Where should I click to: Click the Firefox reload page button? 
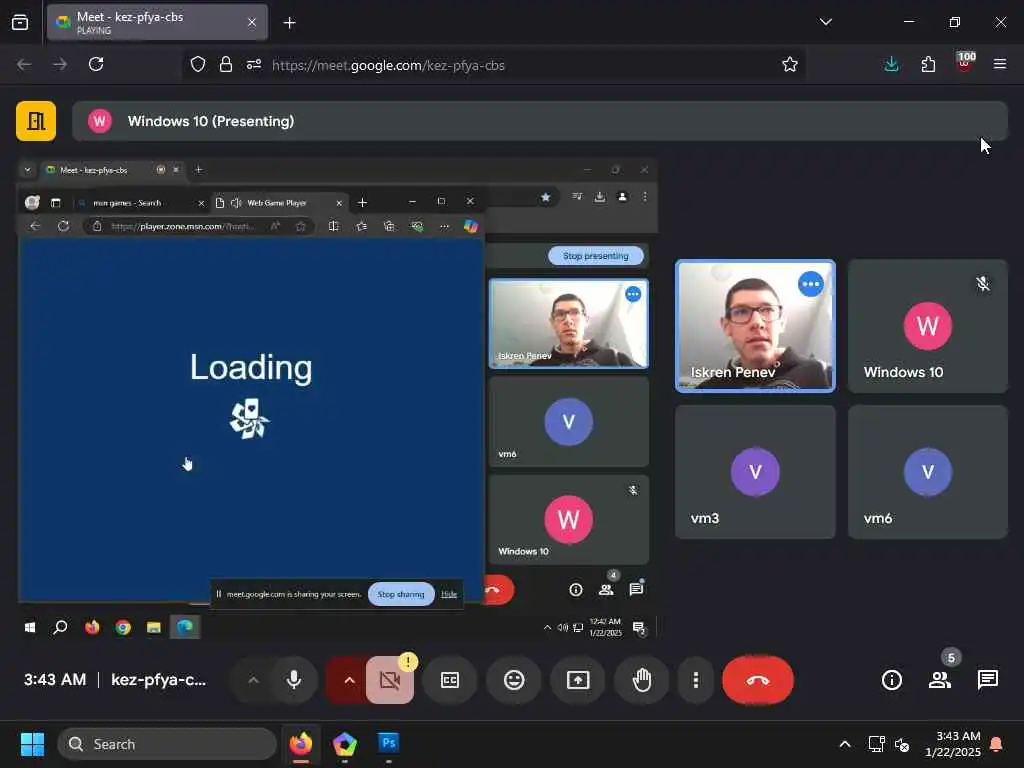pos(96,64)
